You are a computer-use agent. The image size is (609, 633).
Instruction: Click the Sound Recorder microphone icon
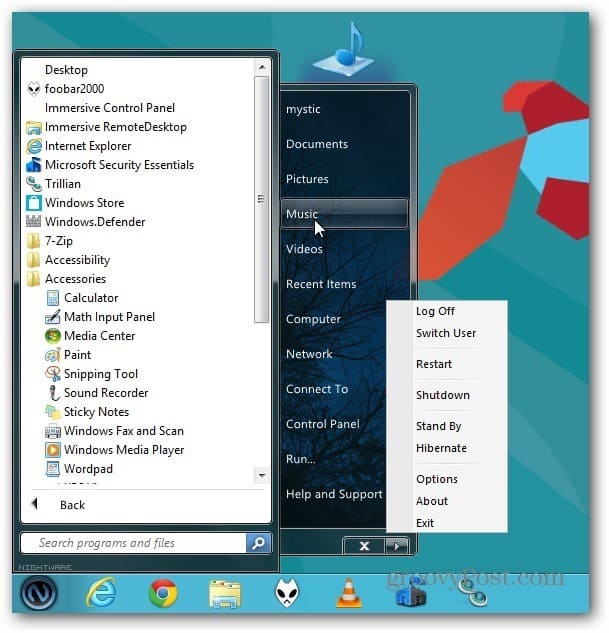[53, 393]
